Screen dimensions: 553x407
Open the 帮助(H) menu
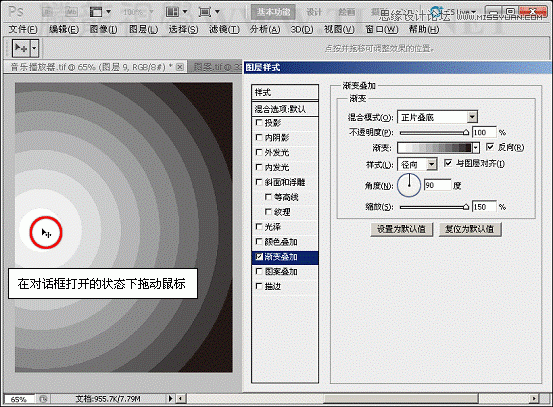click(424, 29)
